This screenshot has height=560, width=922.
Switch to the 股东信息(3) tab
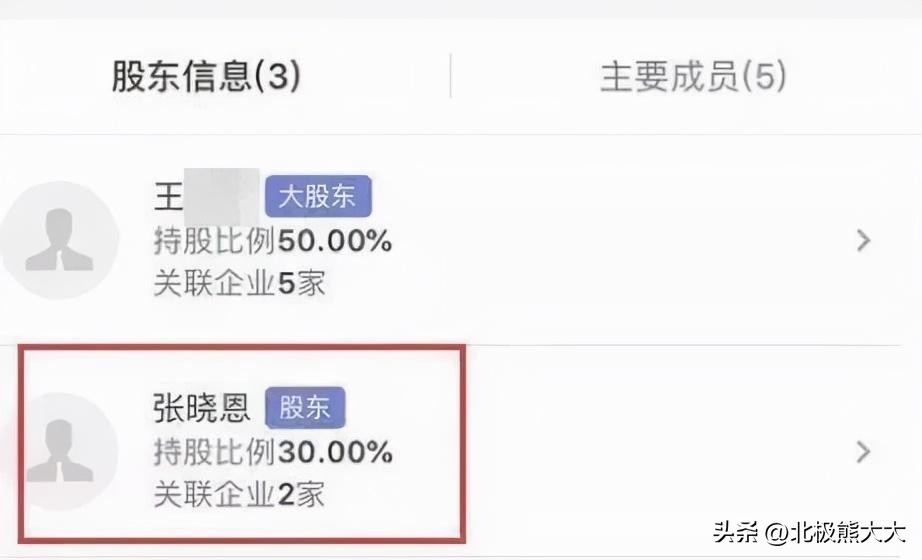point(206,77)
